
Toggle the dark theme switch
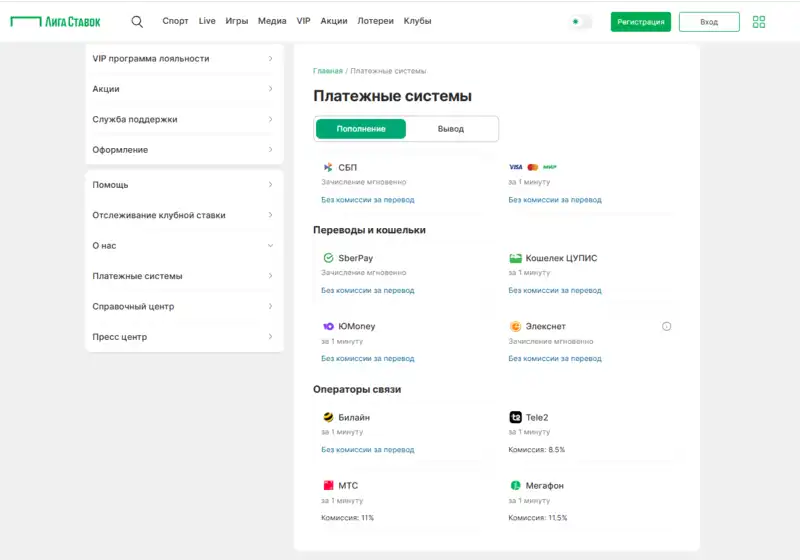click(x=581, y=21)
